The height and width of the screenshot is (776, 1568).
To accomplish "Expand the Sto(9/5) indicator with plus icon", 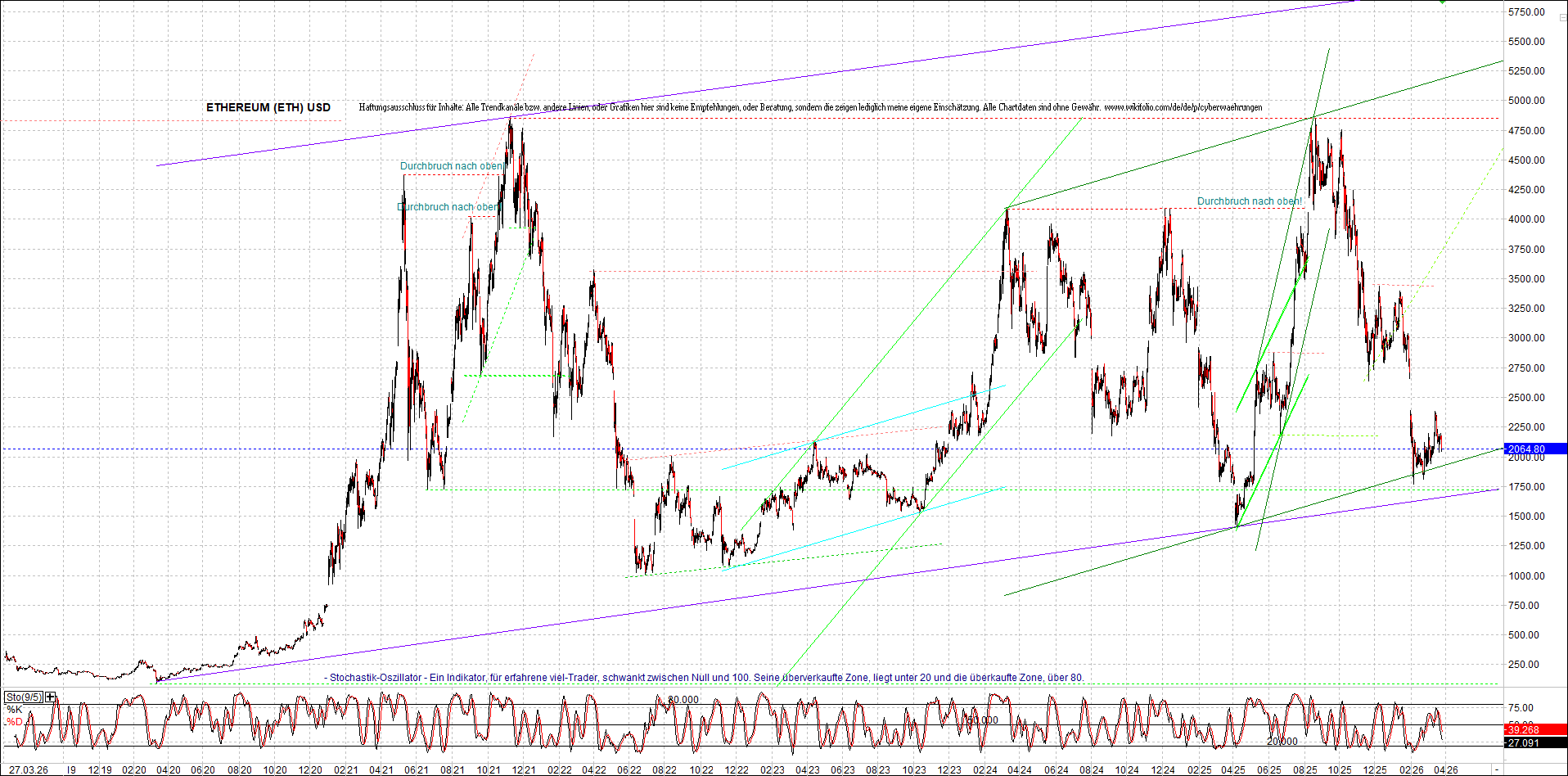I will pos(51,697).
